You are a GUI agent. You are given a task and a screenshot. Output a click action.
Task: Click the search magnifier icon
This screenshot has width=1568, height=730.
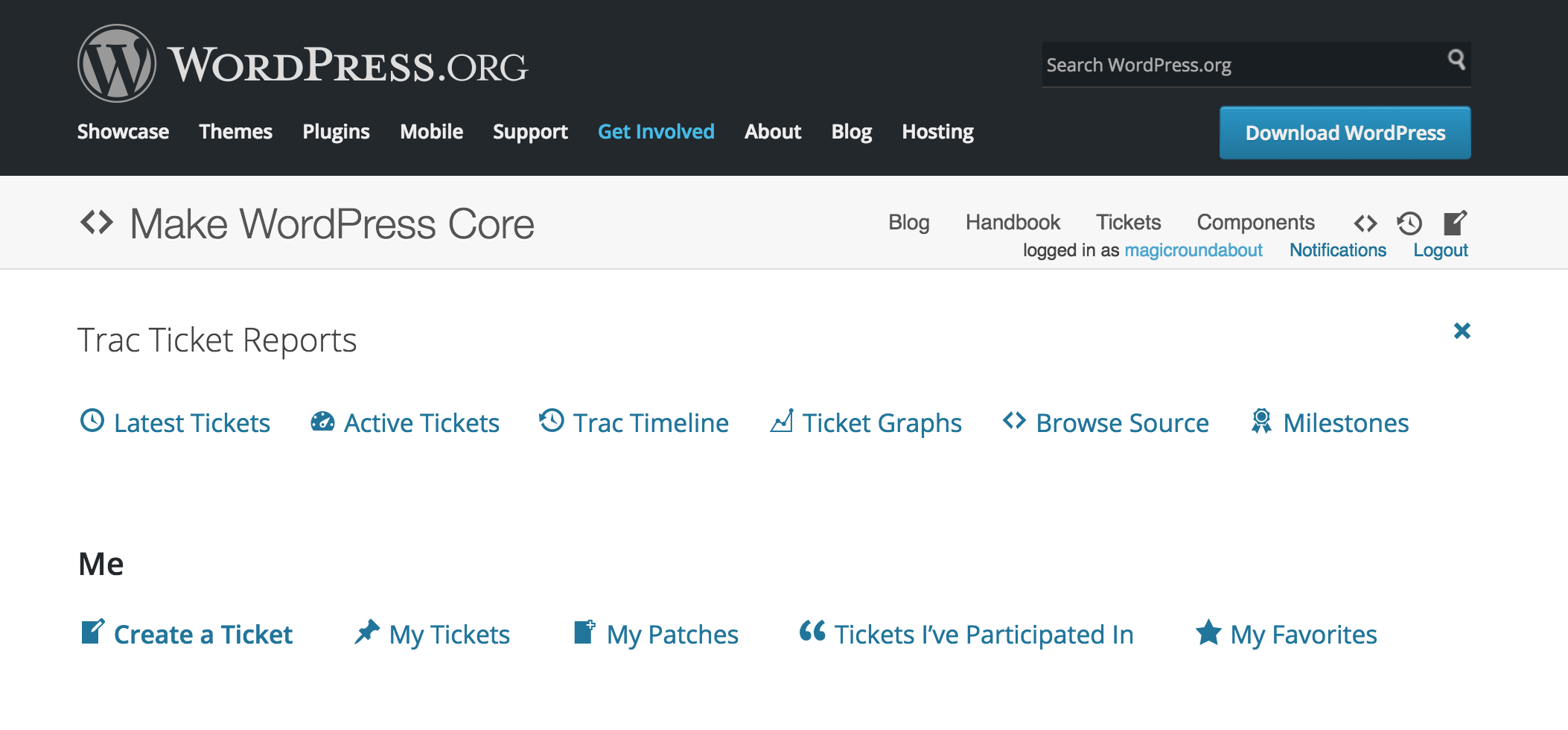1456,59
